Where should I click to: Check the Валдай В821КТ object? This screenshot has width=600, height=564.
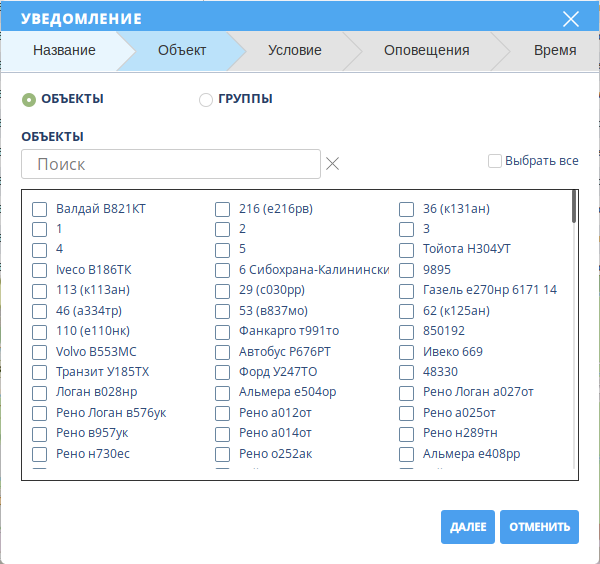point(40,209)
